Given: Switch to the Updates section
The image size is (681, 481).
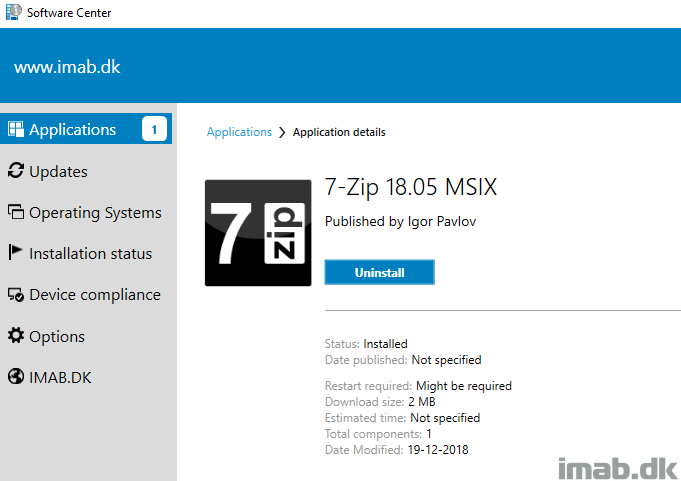Looking at the screenshot, I should tap(58, 172).
